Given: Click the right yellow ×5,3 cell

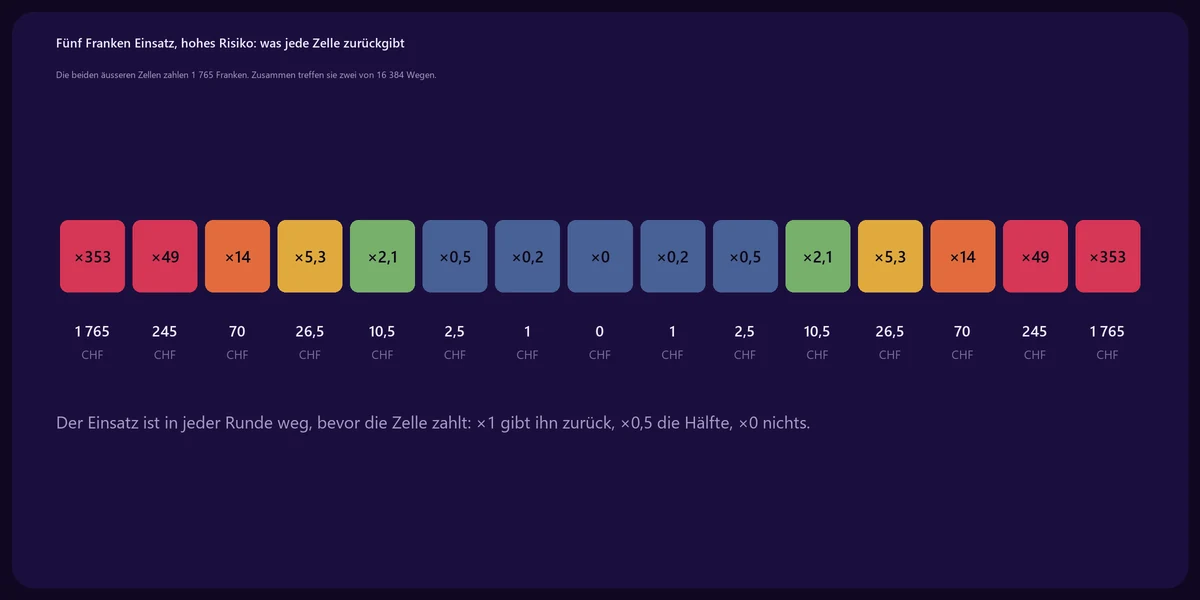Looking at the screenshot, I should coord(890,256).
